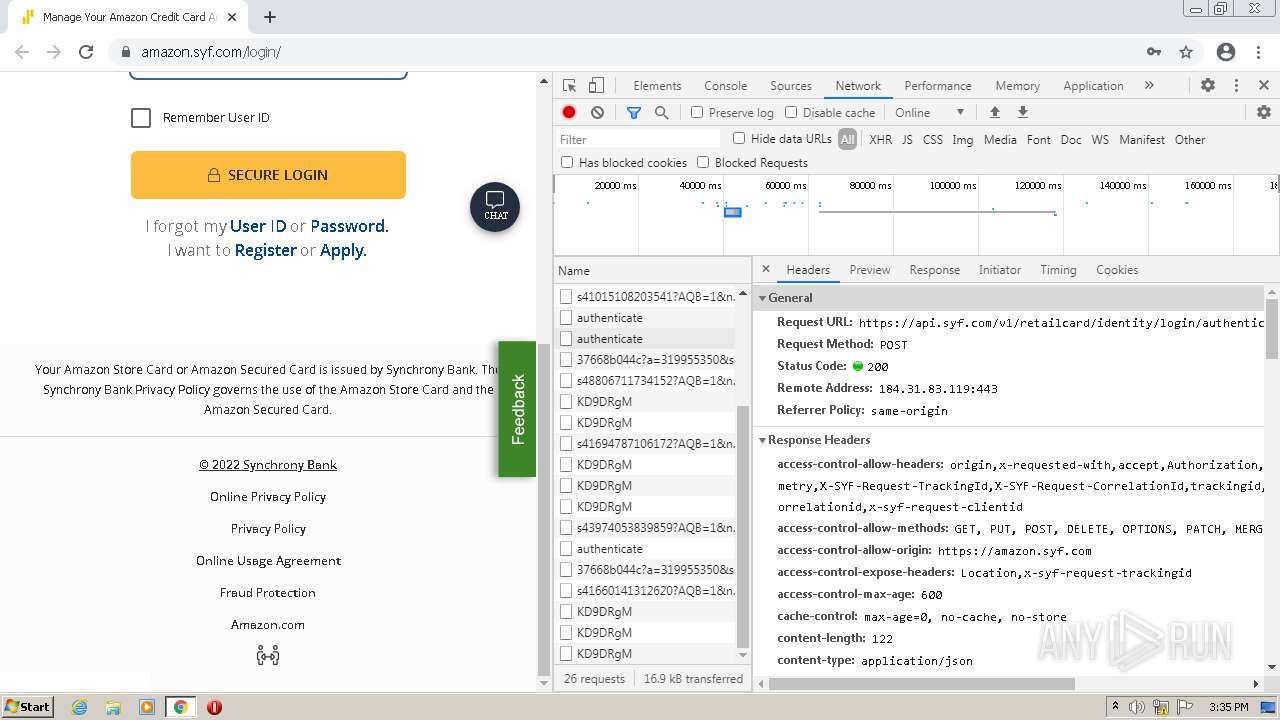Clear the network log

pos(597,113)
